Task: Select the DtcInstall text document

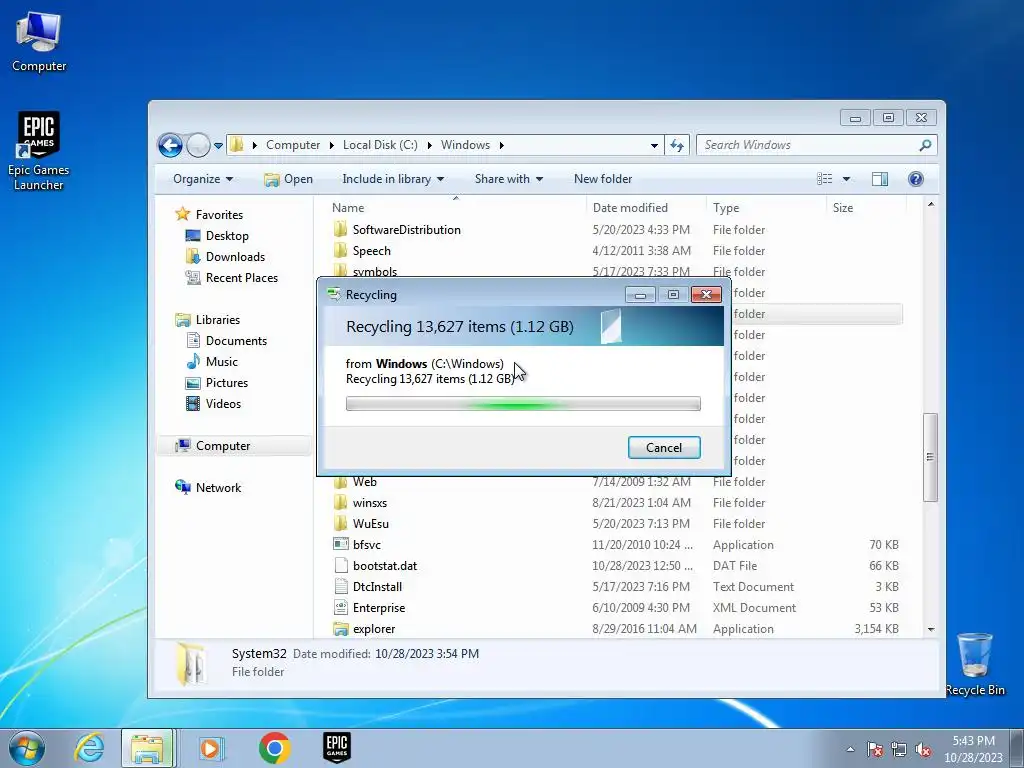Action: point(377,586)
